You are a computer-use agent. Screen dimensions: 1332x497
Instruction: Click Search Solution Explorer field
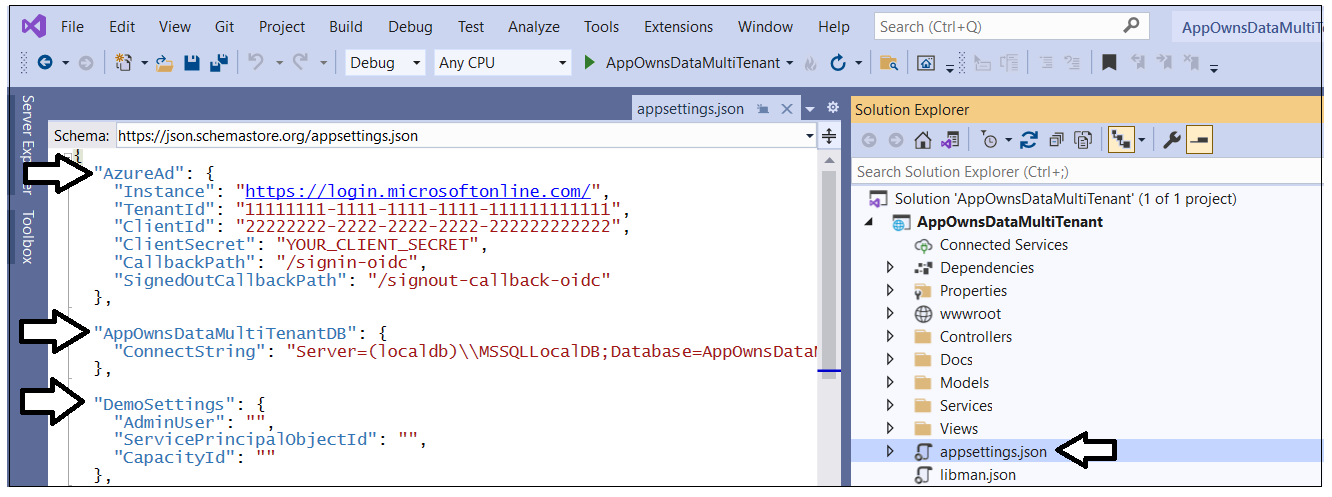(x=1088, y=172)
